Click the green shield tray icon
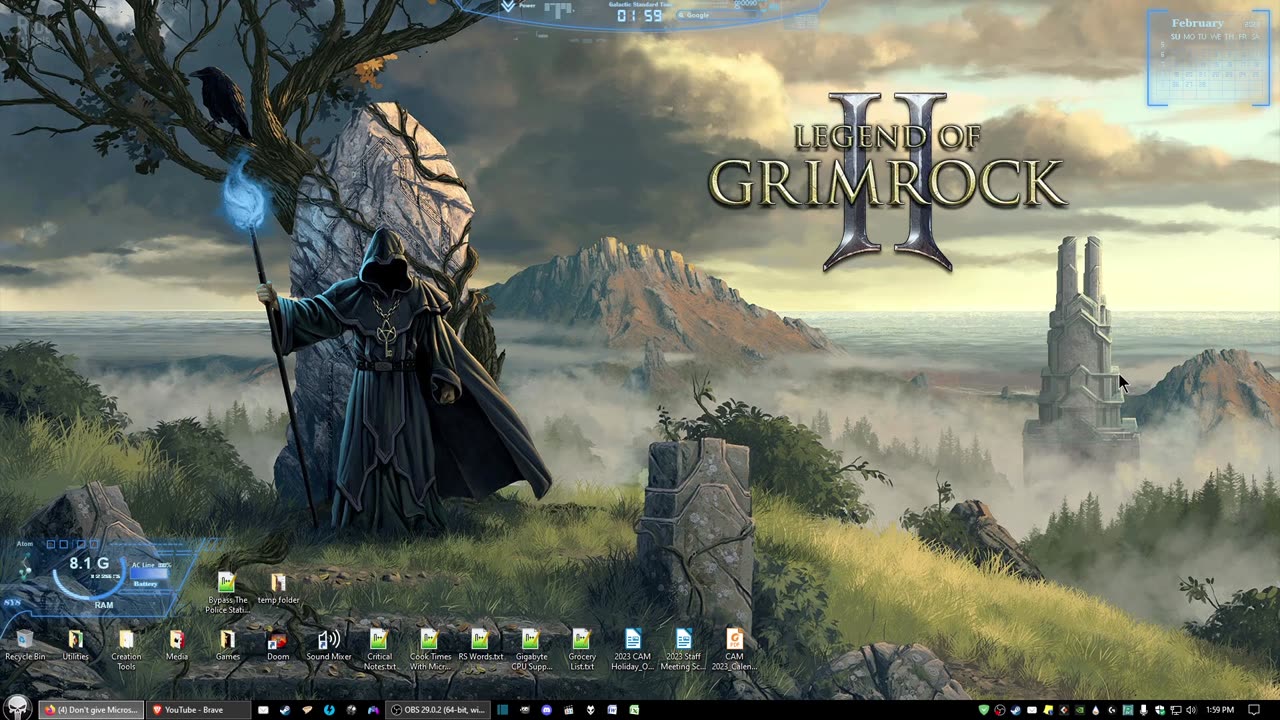The width and height of the screenshot is (1280, 720). click(x=984, y=710)
